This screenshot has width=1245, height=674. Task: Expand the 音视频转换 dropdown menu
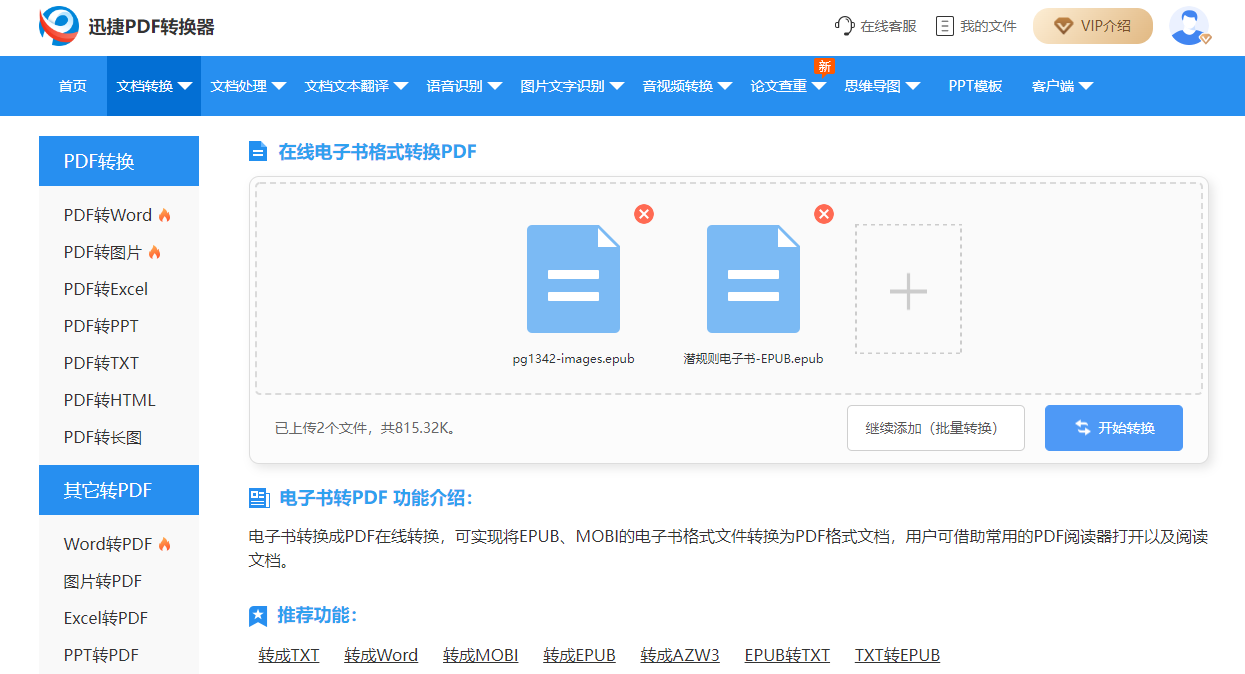click(x=687, y=86)
